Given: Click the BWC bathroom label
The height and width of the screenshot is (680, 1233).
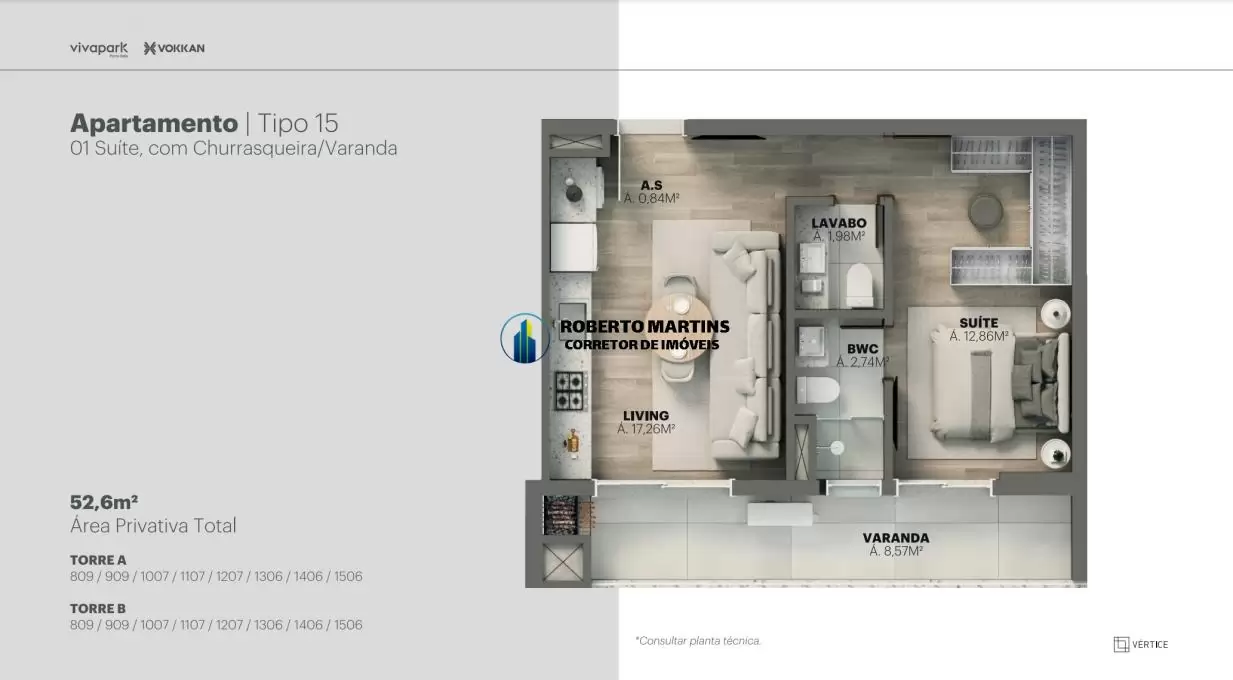Looking at the screenshot, I should tap(862, 349).
